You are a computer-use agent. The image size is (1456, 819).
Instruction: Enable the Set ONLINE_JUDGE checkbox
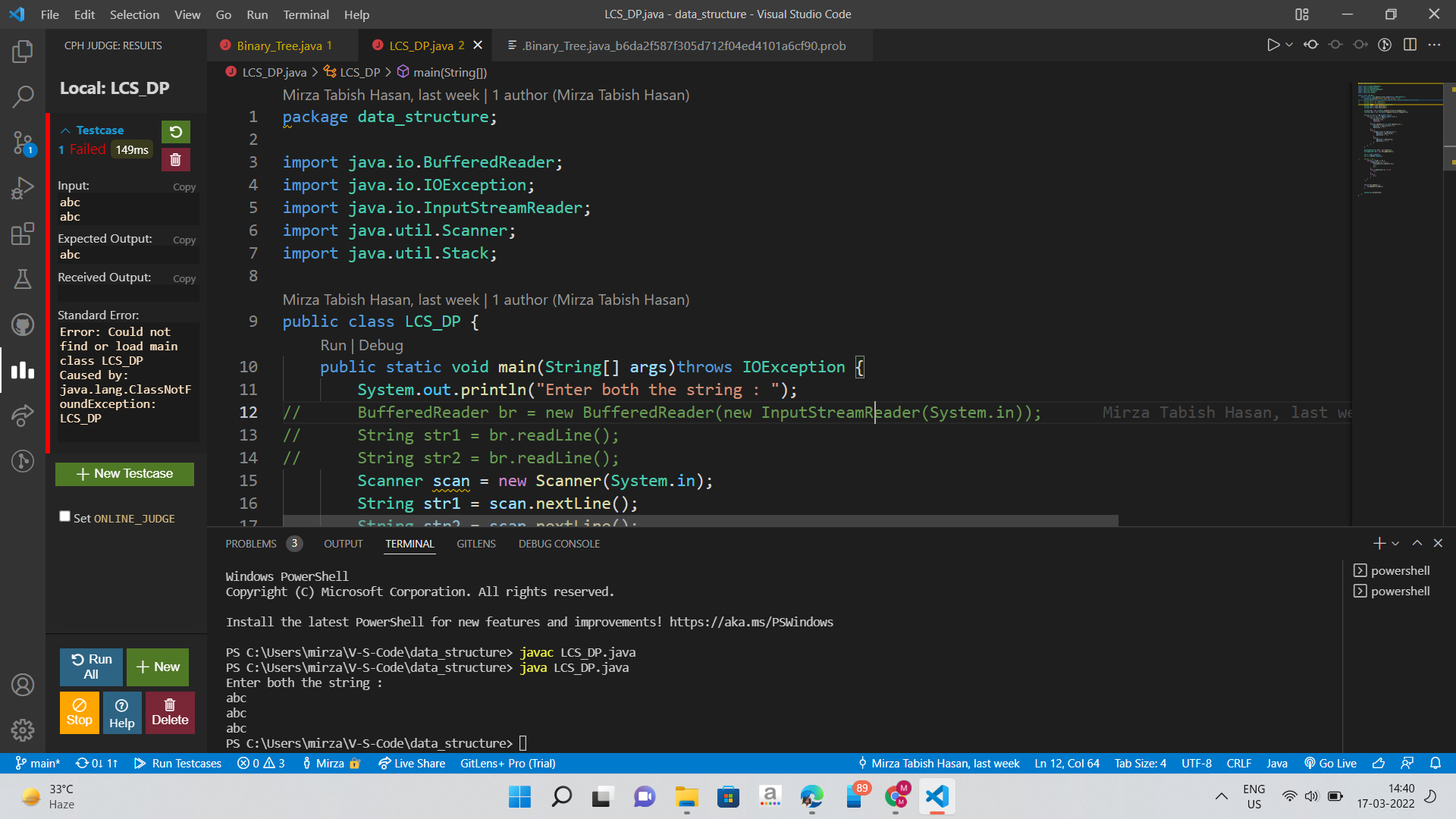(65, 515)
